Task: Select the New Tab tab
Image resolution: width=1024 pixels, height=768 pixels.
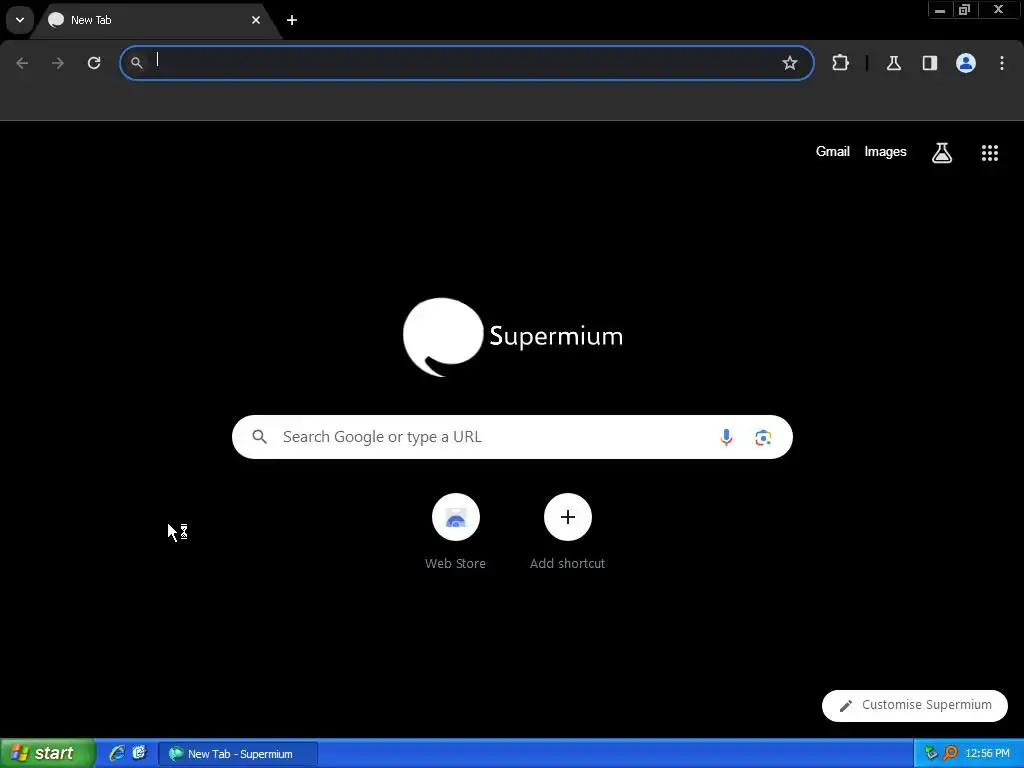Action: coord(155,20)
